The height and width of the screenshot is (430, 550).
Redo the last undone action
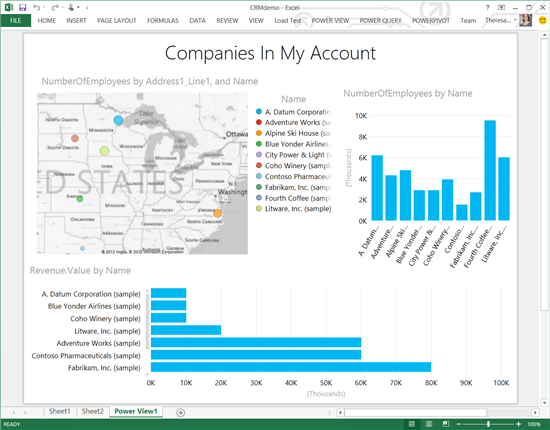pos(55,7)
